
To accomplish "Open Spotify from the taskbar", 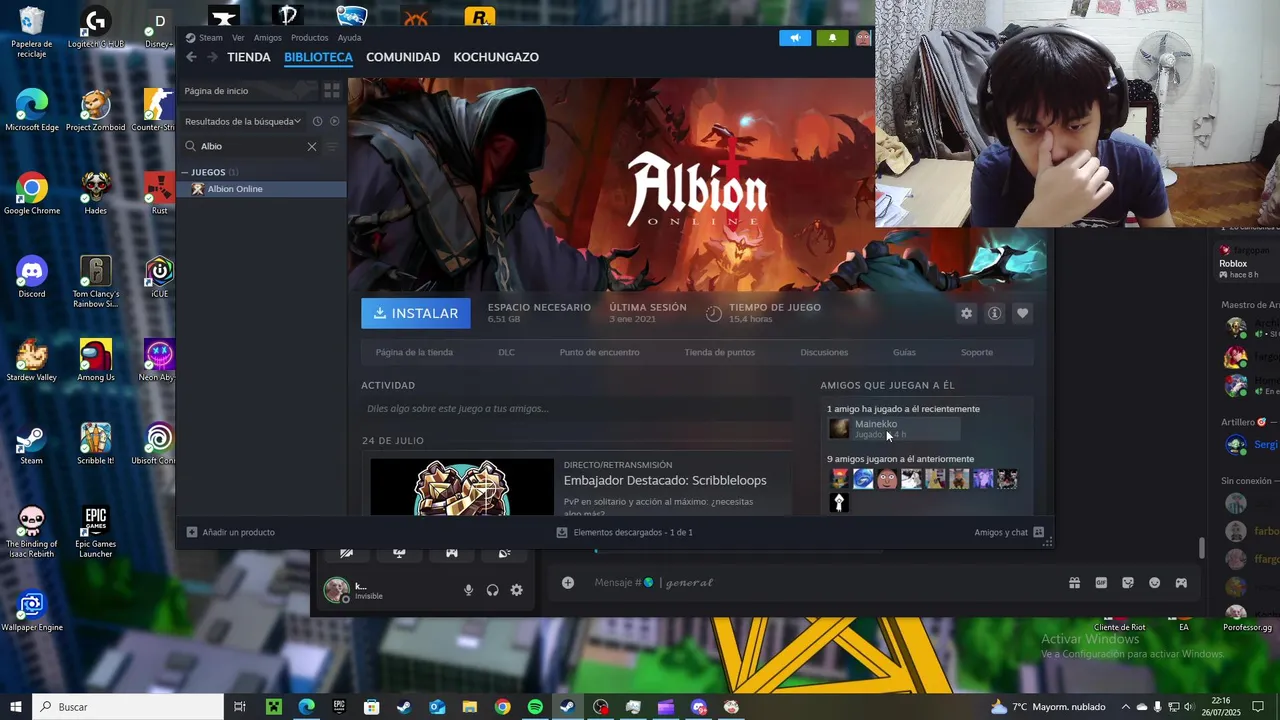I will point(535,707).
